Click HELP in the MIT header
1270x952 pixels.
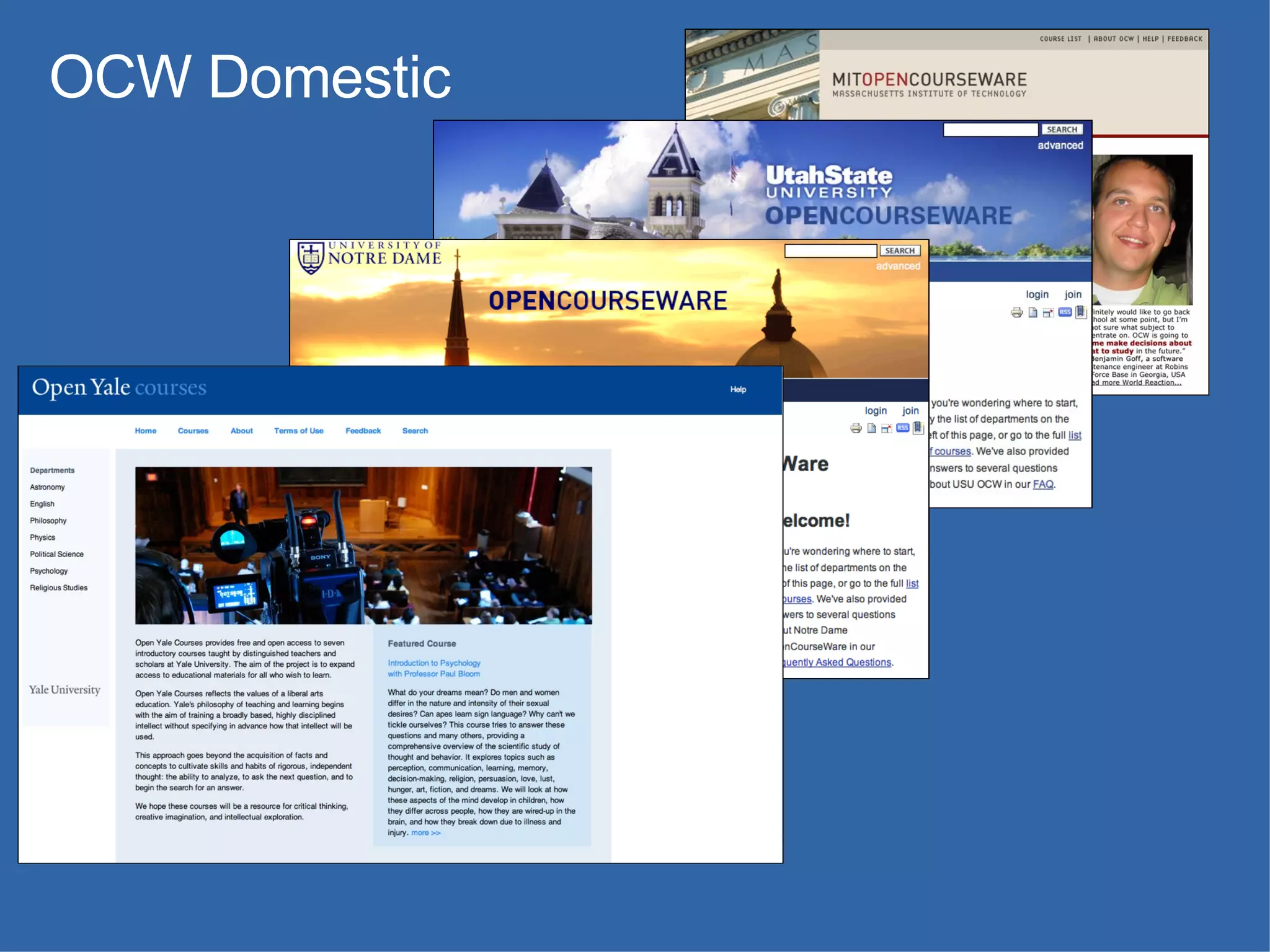pyautogui.click(x=1151, y=38)
